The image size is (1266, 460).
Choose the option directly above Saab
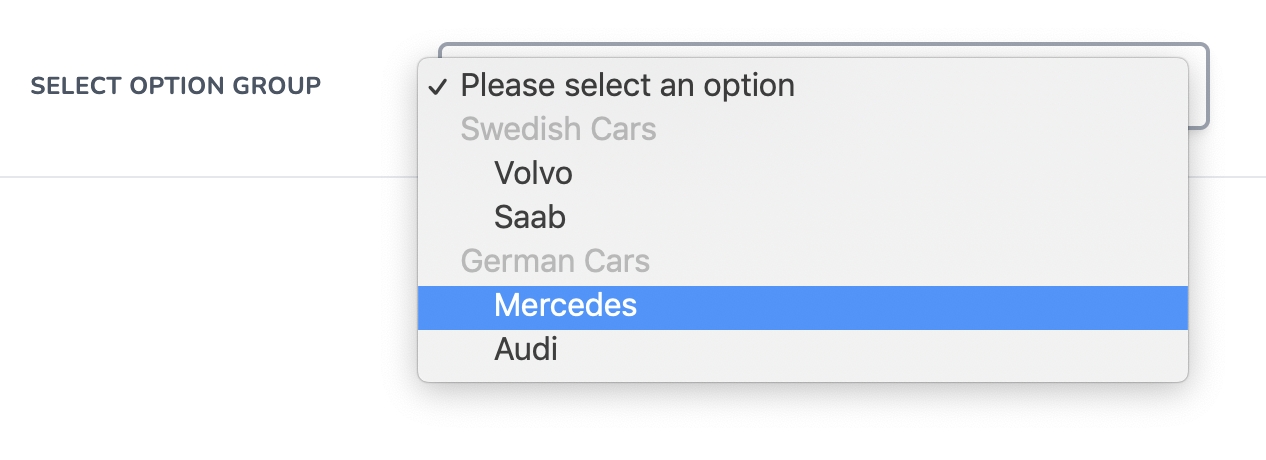point(533,173)
